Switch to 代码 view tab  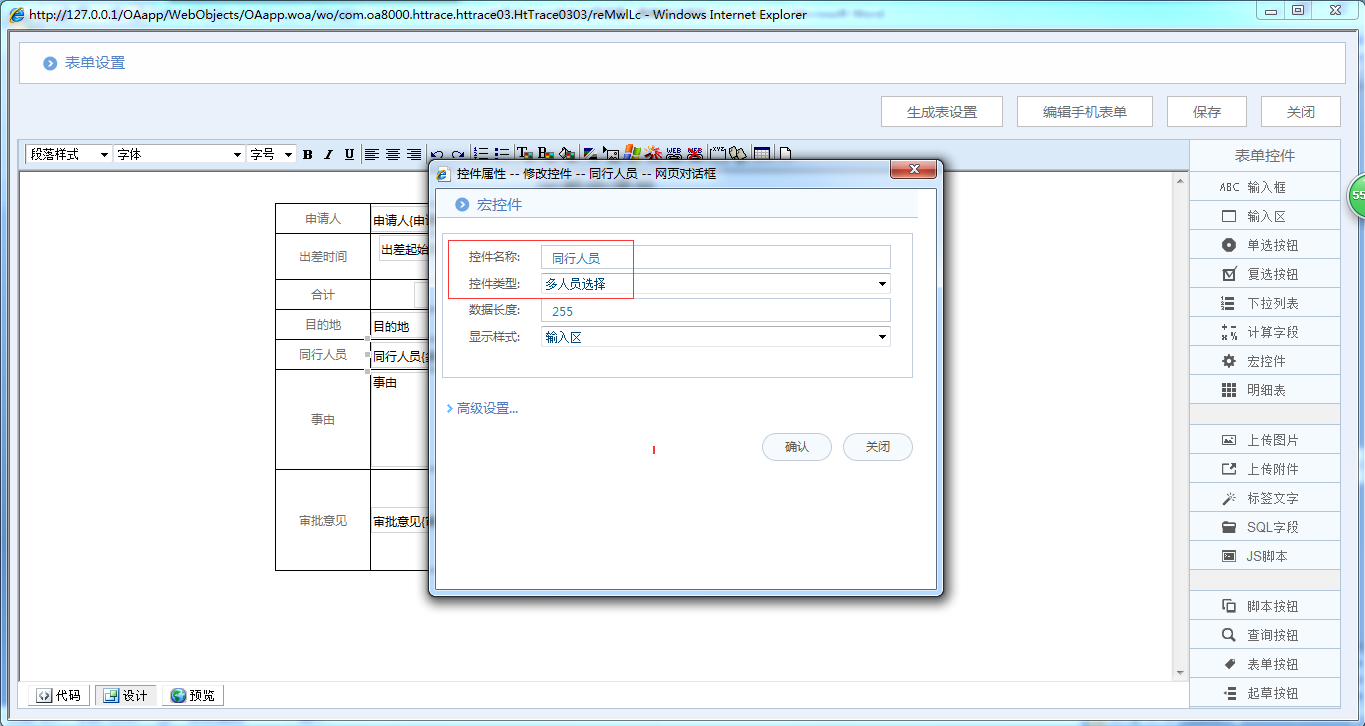click(58, 695)
